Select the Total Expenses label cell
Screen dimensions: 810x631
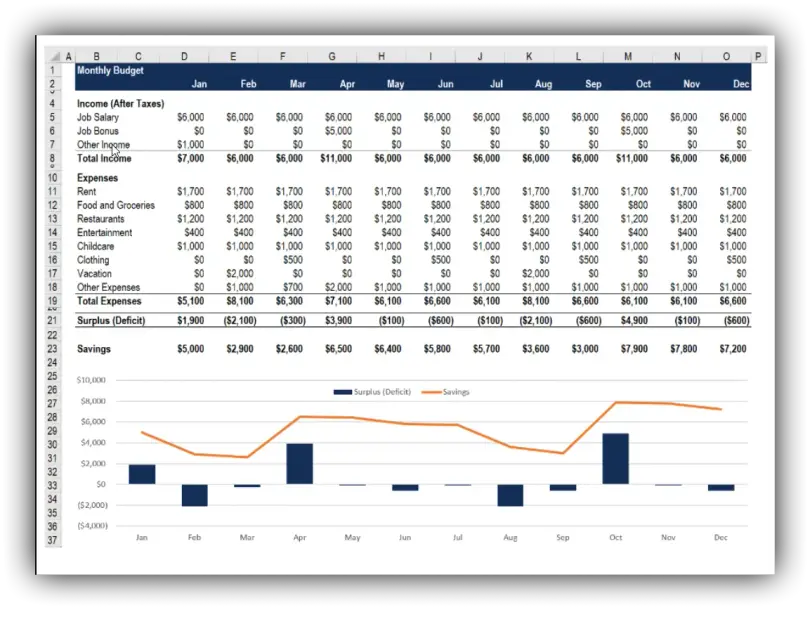(x=110, y=300)
